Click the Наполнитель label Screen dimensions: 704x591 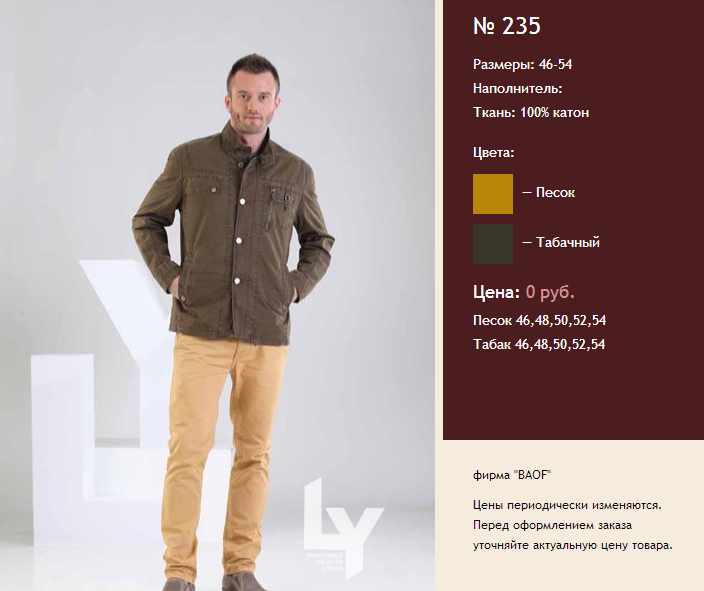(x=517, y=88)
